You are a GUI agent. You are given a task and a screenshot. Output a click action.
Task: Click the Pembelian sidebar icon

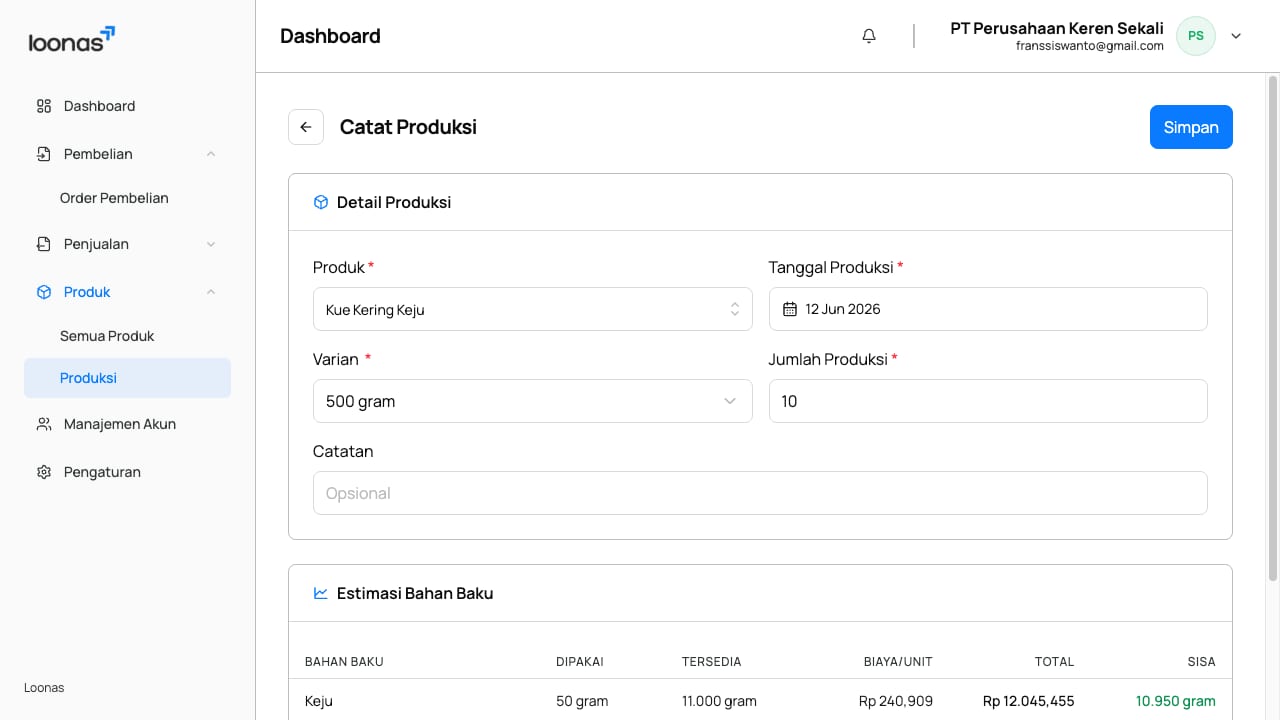[44, 154]
